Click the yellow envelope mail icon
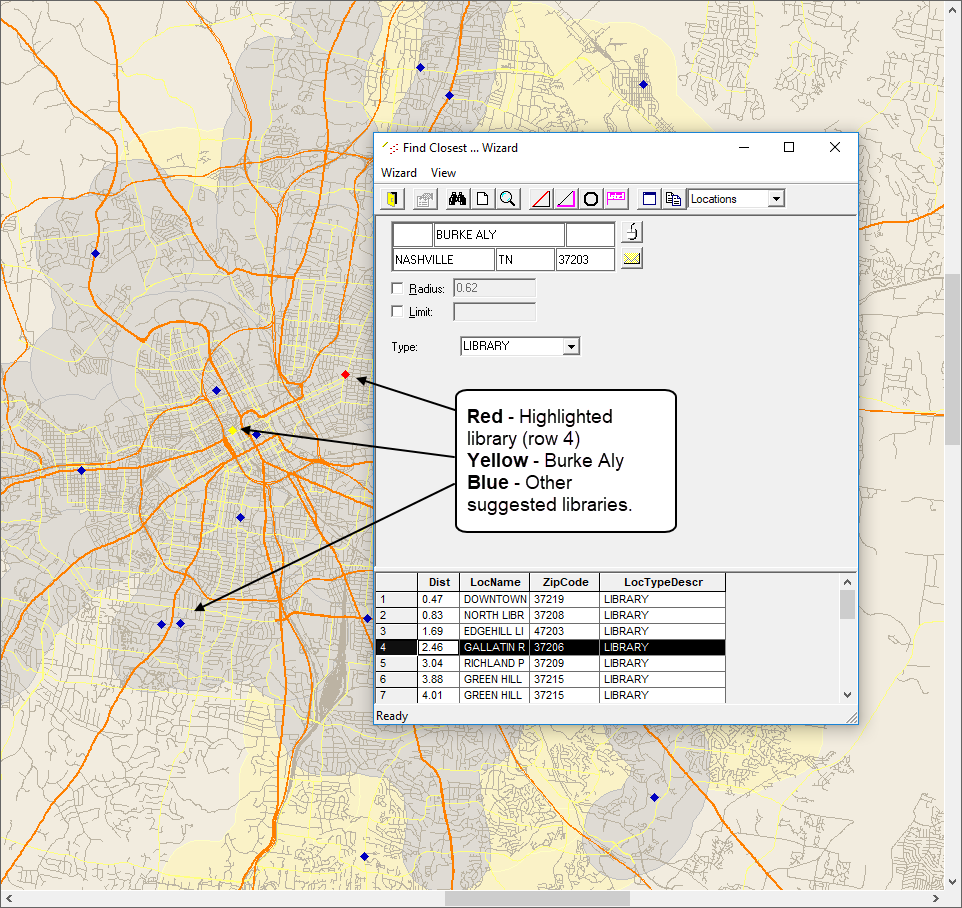The image size is (962, 908). tap(631, 258)
